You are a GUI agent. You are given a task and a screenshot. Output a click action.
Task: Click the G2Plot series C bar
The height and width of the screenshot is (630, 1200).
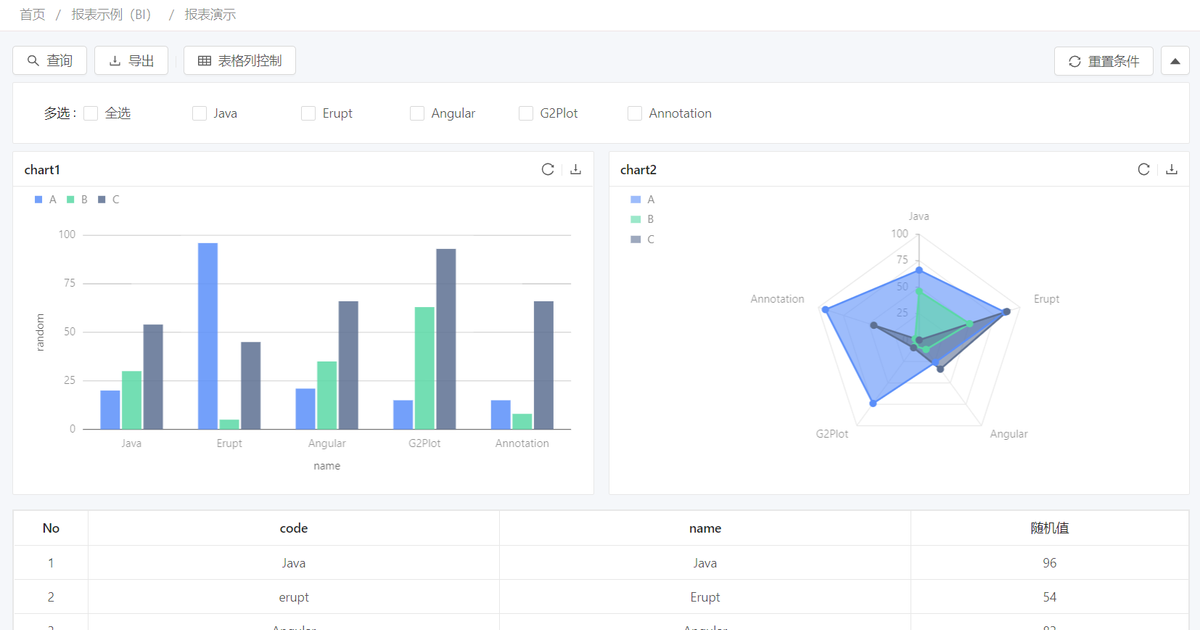[446, 339]
